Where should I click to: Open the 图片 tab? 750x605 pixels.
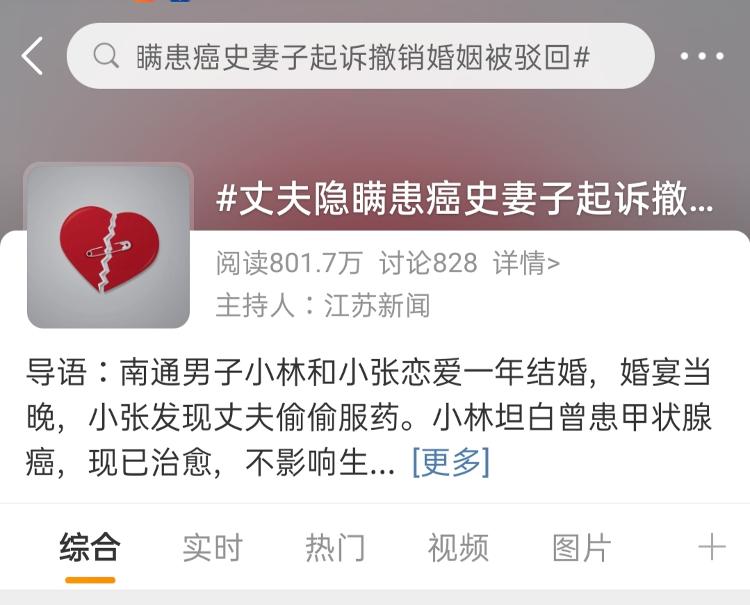tap(581, 547)
